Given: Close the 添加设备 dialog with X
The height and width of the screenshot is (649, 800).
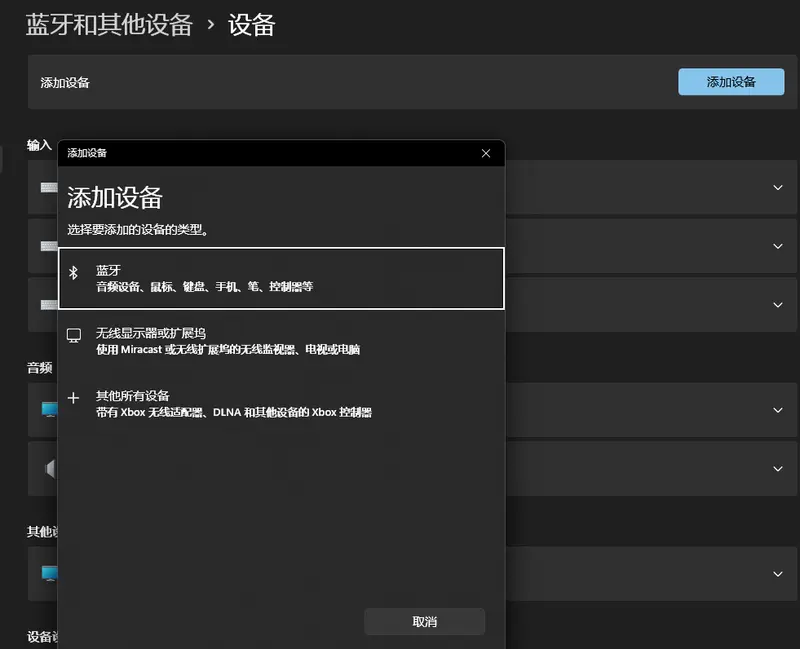Looking at the screenshot, I should pos(486,153).
